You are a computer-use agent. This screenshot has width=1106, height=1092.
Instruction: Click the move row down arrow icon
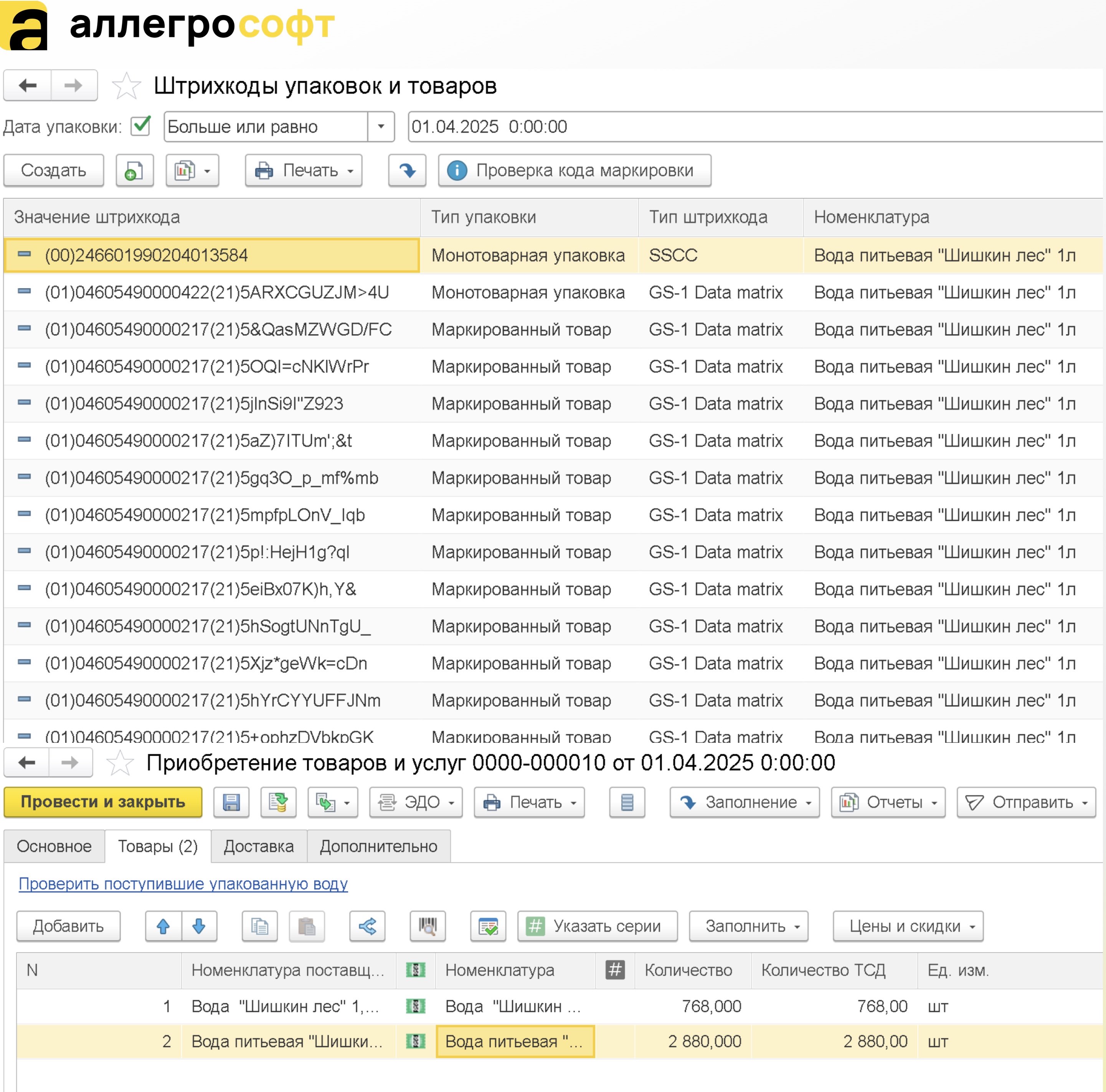(199, 926)
